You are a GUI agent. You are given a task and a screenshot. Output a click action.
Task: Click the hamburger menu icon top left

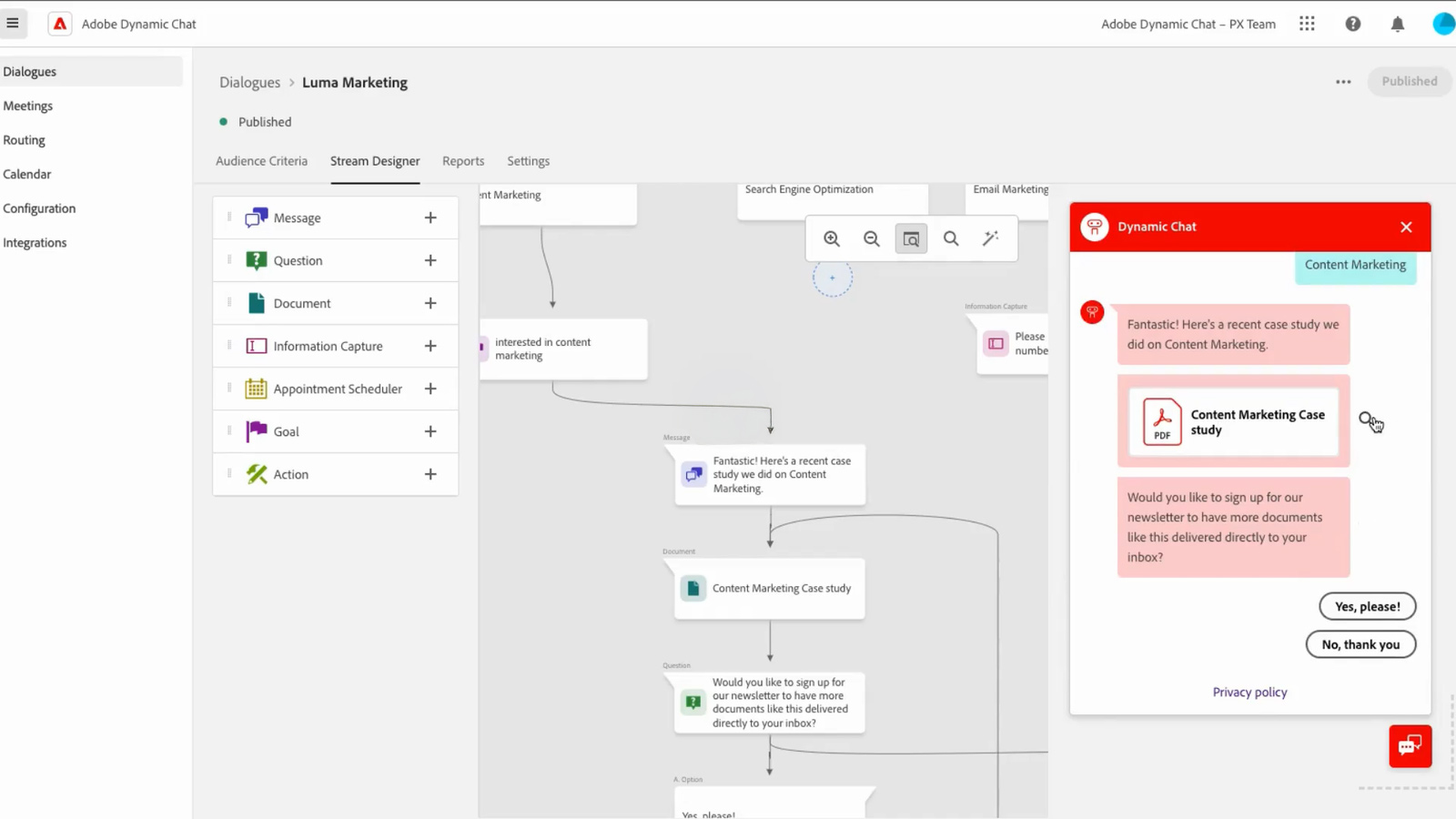[x=14, y=23]
